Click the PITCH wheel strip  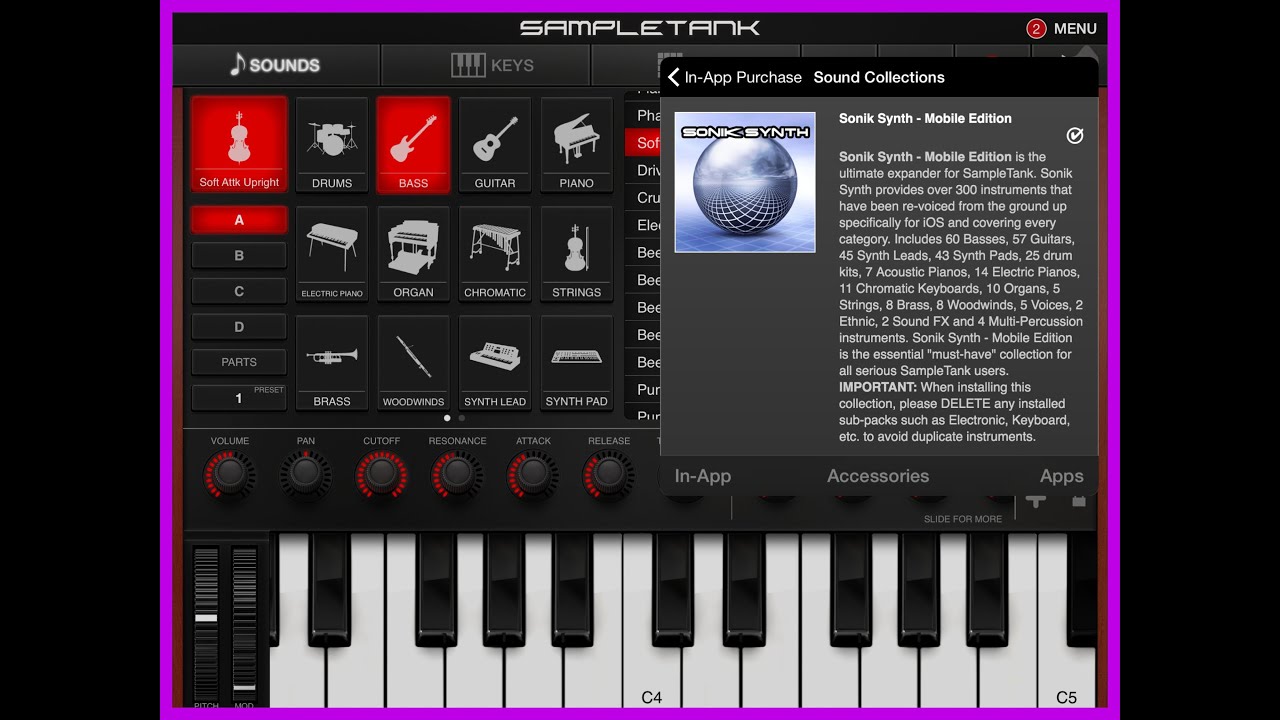(206, 622)
